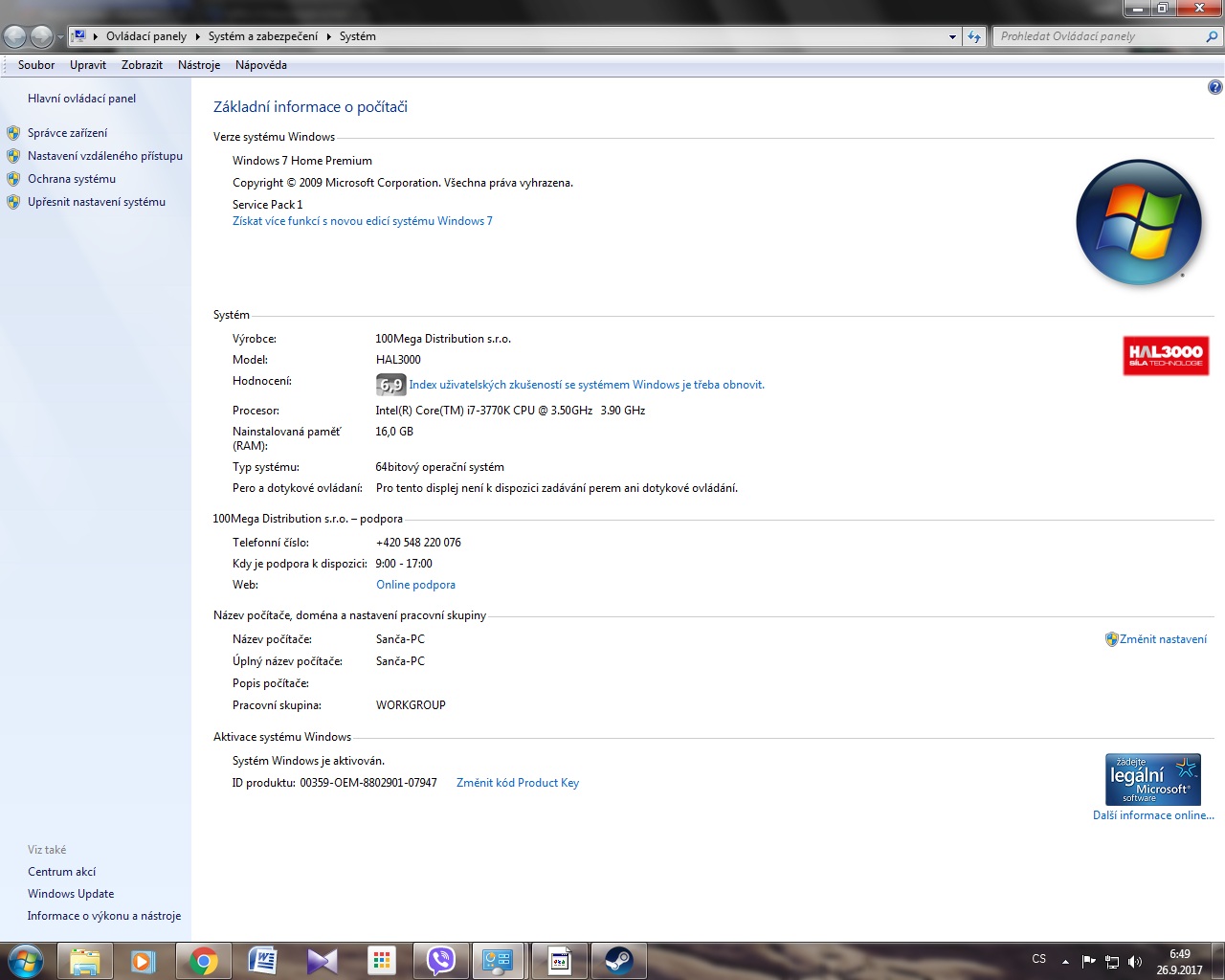Expand the arrow before Ovládací panely

[96, 36]
